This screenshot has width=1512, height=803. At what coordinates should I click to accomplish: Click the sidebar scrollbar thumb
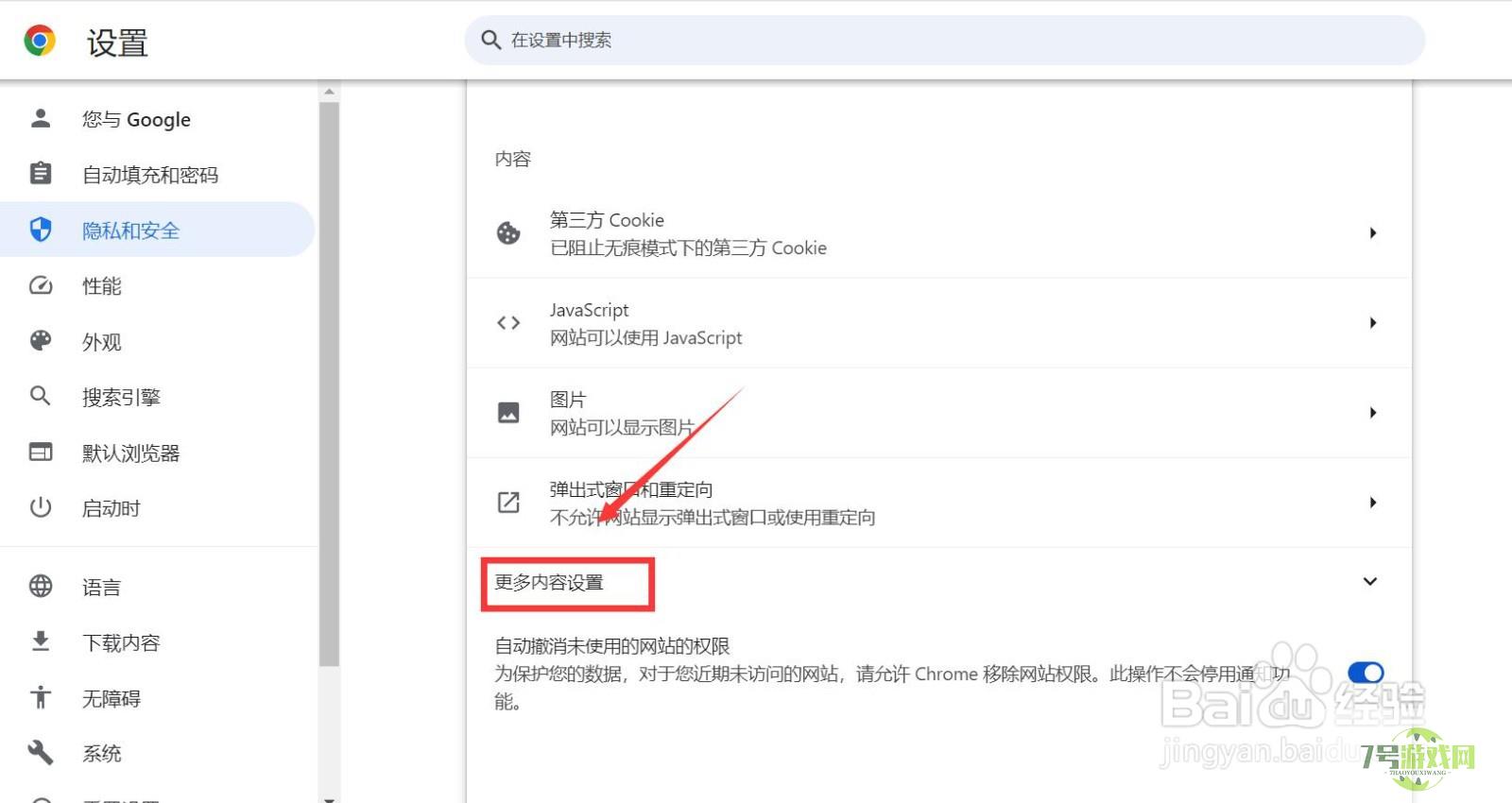(x=329, y=384)
